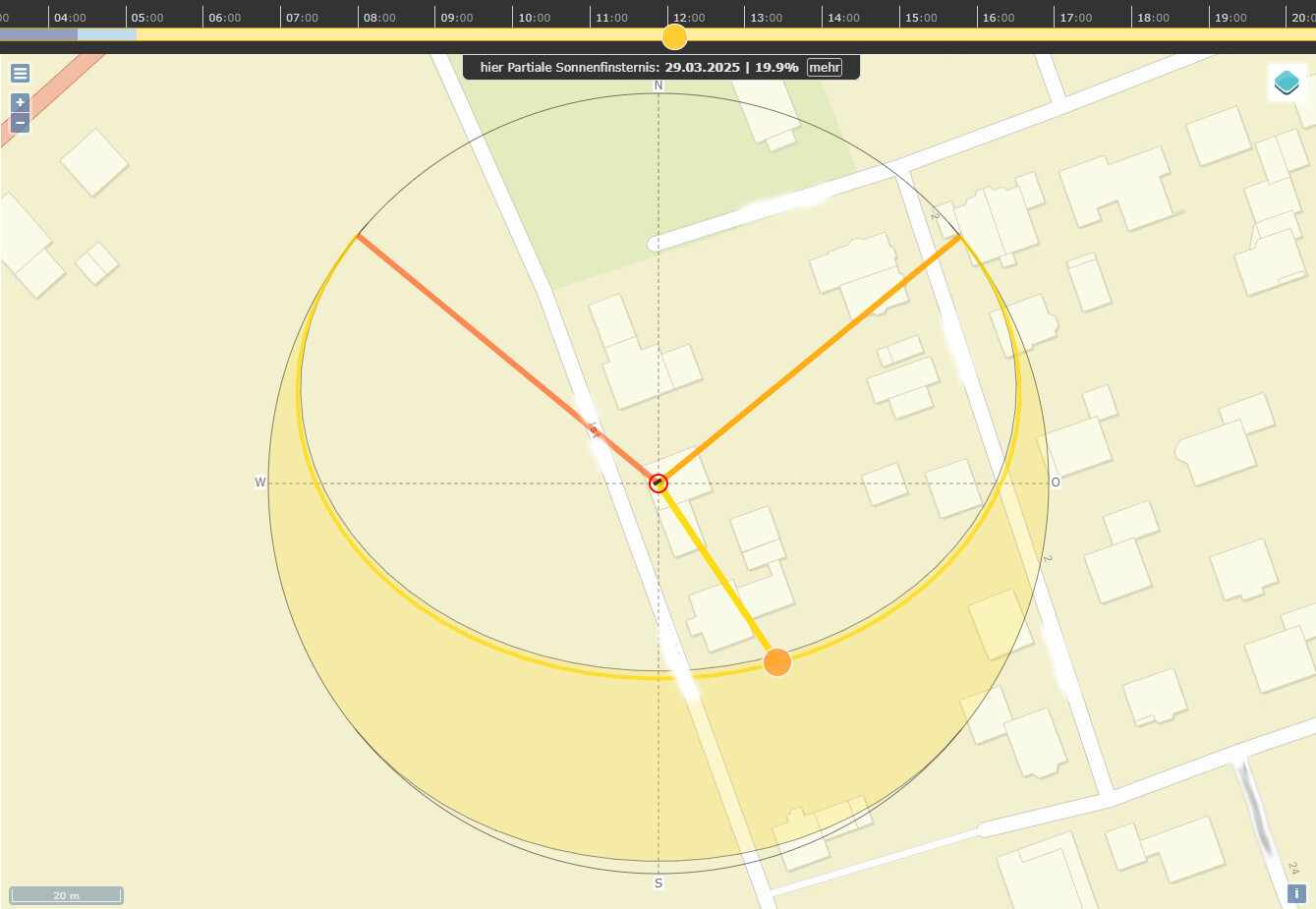Select 08:00 on the time ruler
The width and height of the screenshot is (1316, 909).
coord(379,18)
